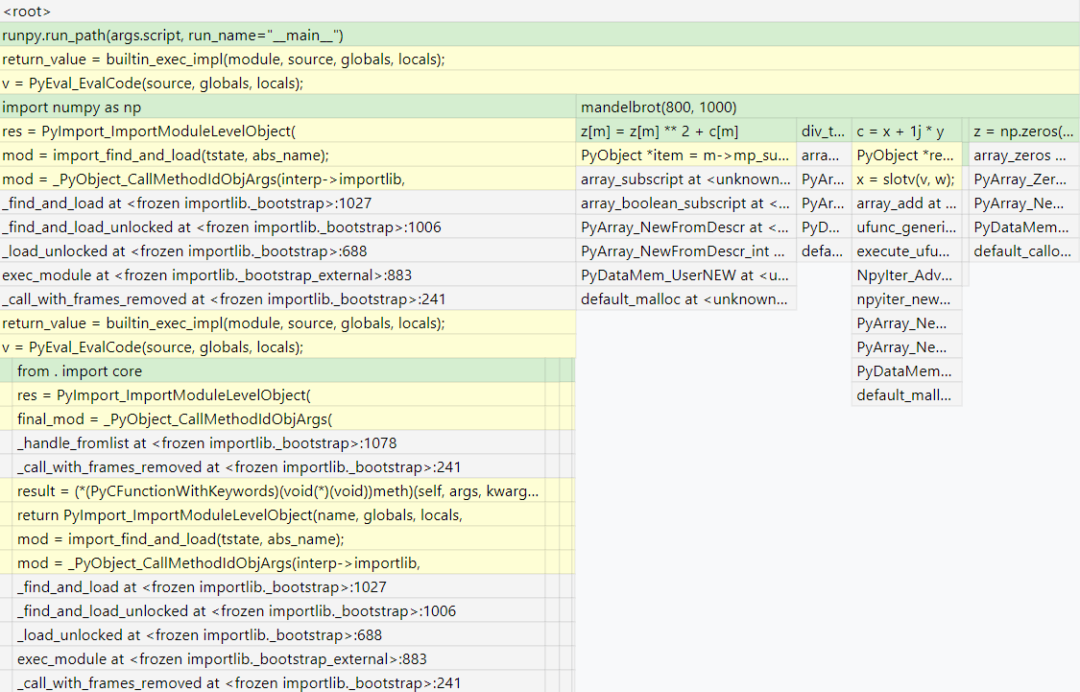Select 'final_mod = _PyObject_CallMethodIdObjArgs(' frame
The width and height of the screenshot is (1080, 692).
click(x=278, y=419)
